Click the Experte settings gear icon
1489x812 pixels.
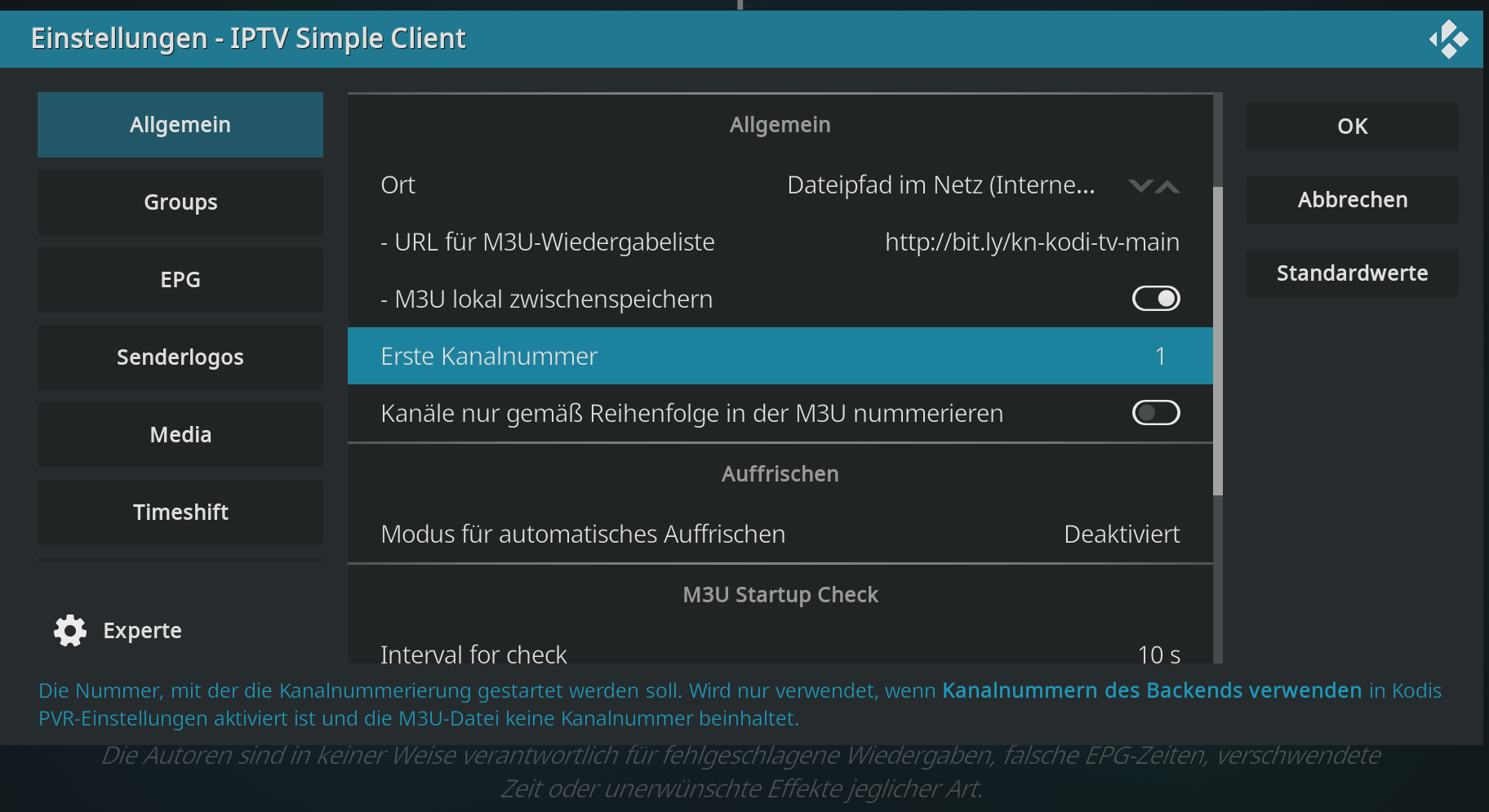pos(70,631)
